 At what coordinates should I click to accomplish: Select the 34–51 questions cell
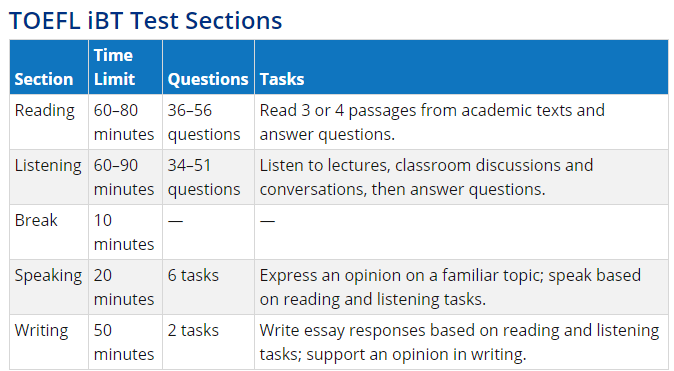coord(208,177)
